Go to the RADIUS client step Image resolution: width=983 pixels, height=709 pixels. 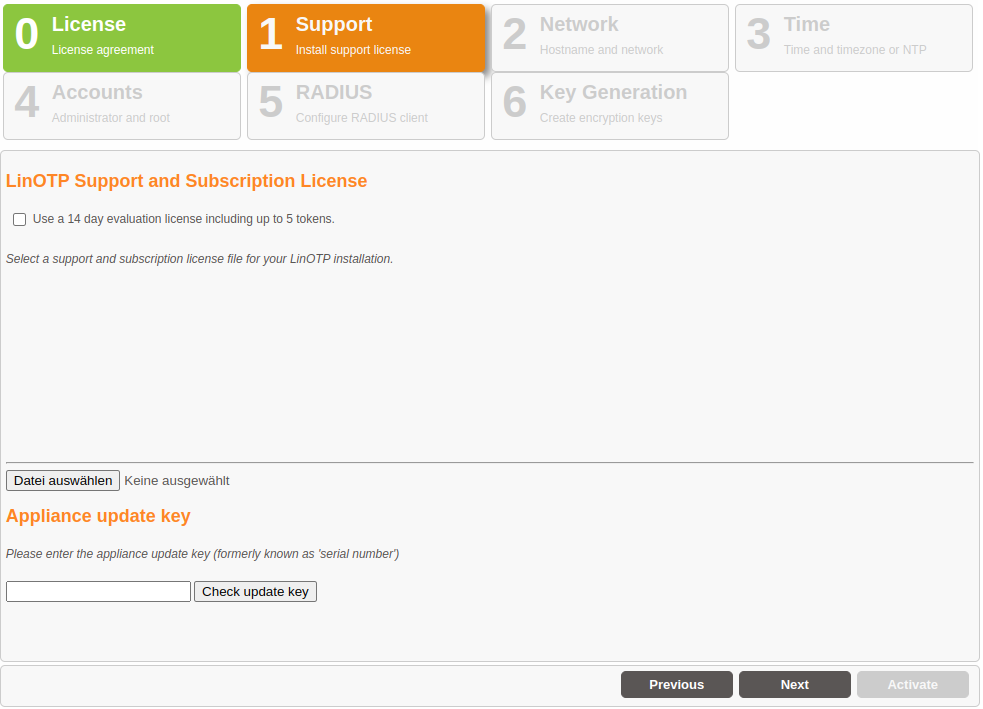coord(366,106)
